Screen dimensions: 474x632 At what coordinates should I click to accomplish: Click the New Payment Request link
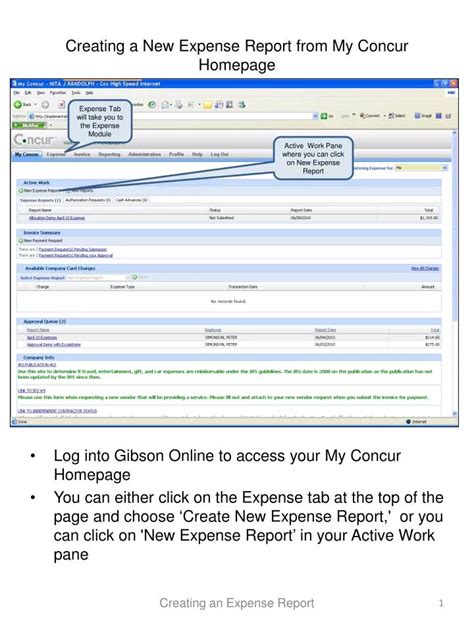43,241
